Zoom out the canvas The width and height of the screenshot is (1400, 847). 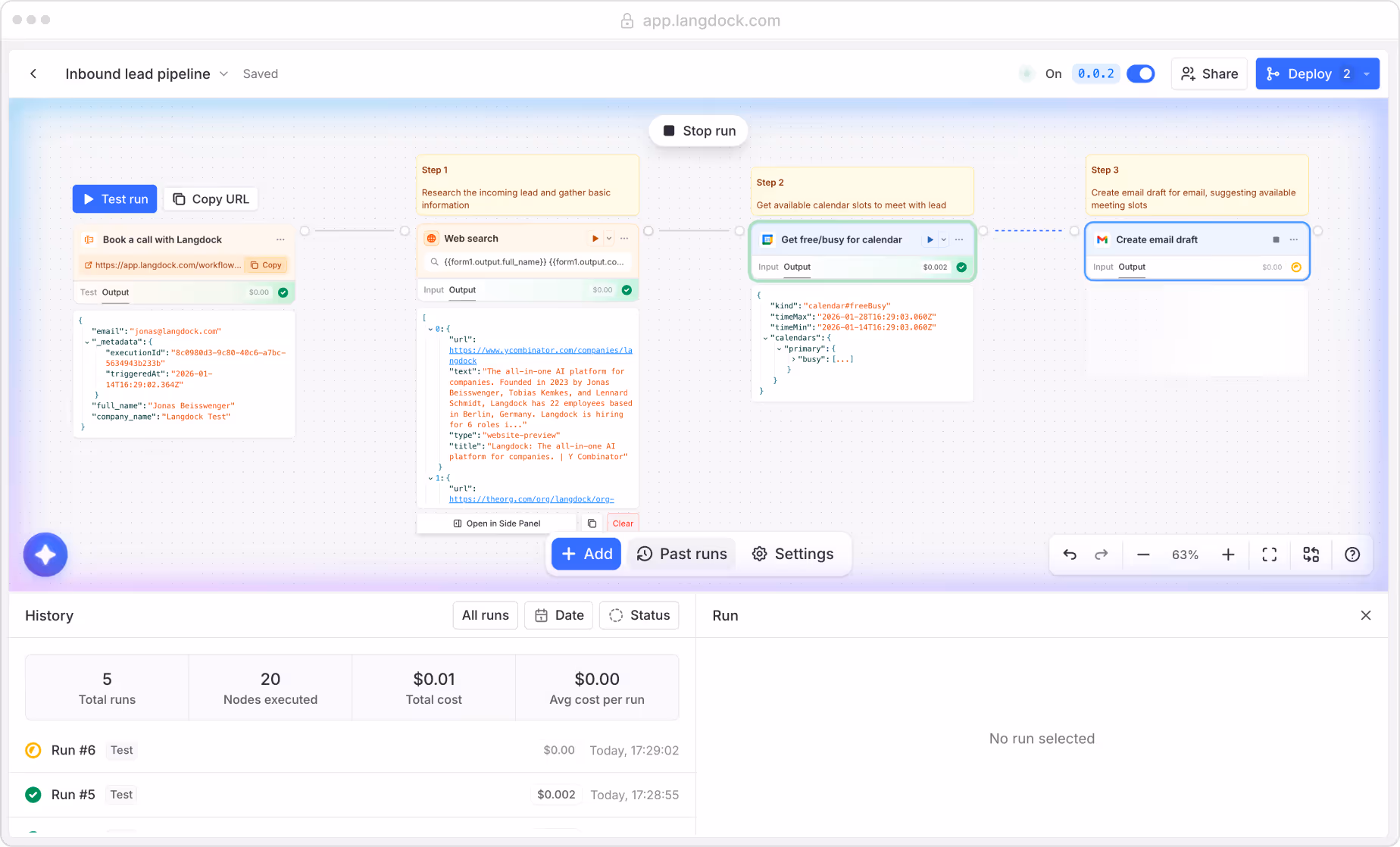tap(1143, 555)
